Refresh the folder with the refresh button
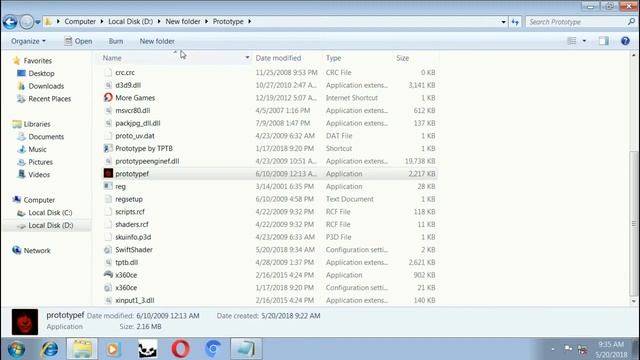640x360 pixels. pyautogui.click(x=515, y=22)
